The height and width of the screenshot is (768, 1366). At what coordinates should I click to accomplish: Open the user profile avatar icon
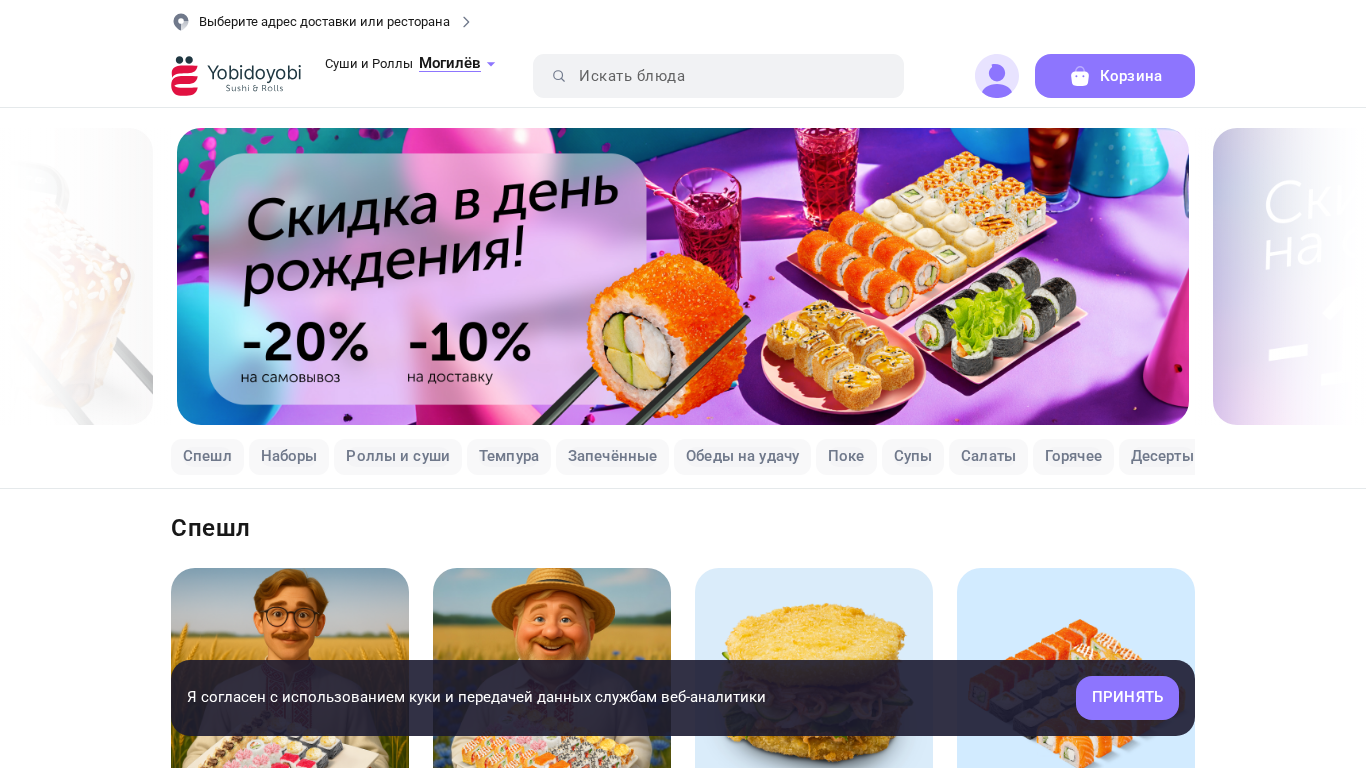pos(997,76)
